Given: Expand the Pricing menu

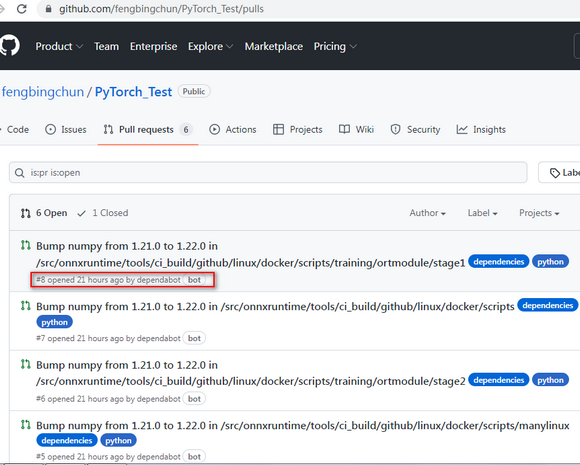Looking at the screenshot, I should (335, 46).
